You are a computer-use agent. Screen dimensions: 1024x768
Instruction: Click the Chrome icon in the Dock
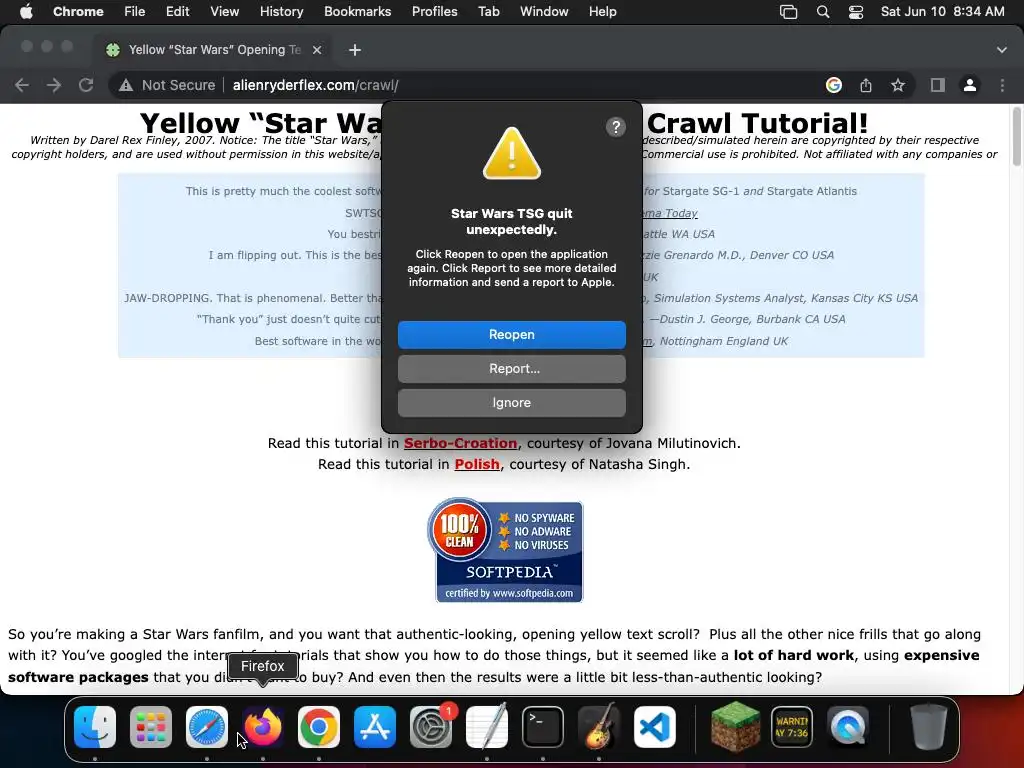pyautogui.click(x=319, y=727)
